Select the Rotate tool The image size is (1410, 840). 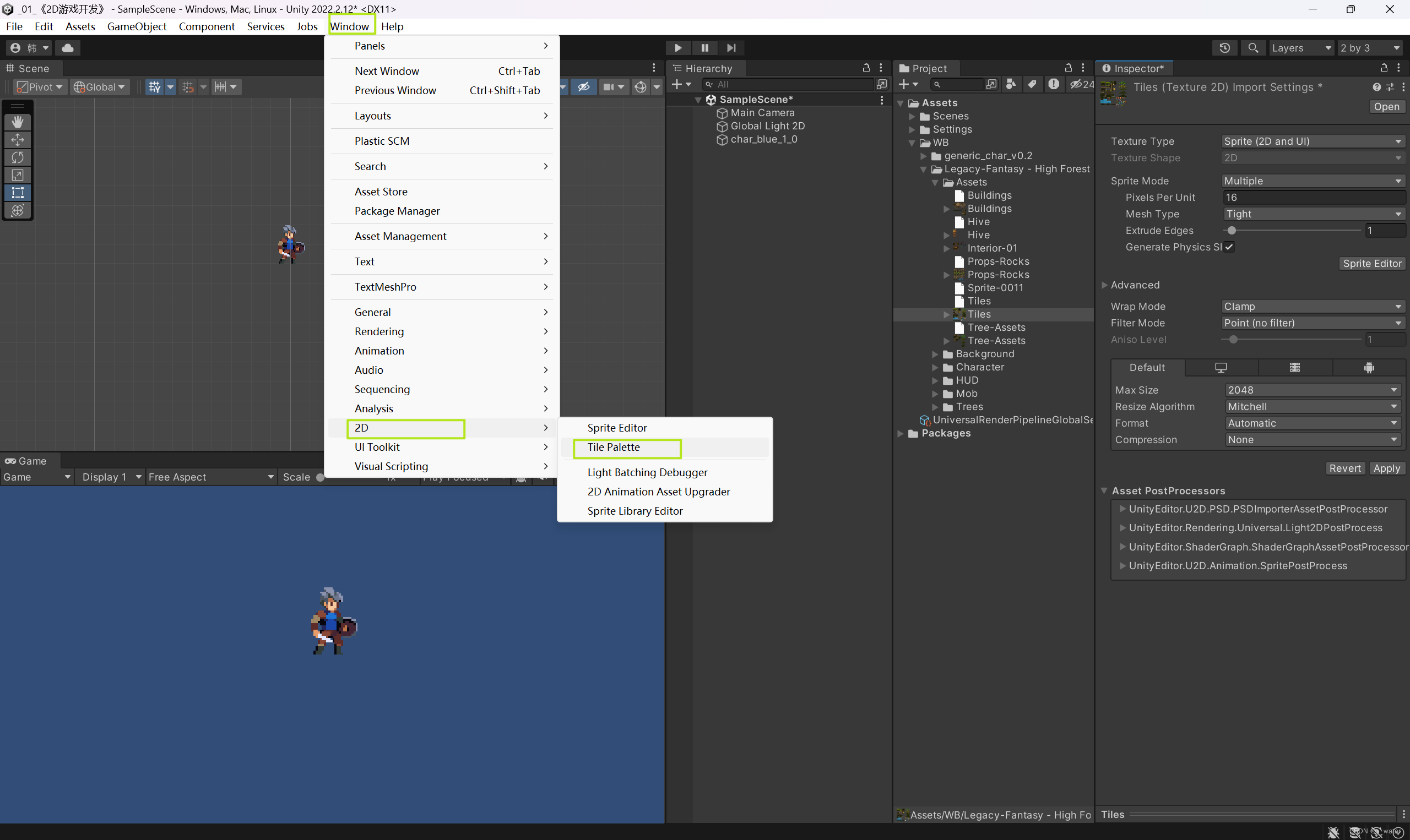[18, 157]
